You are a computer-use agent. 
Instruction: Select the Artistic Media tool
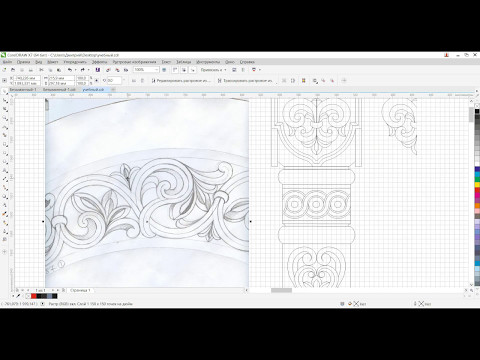[5, 135]
